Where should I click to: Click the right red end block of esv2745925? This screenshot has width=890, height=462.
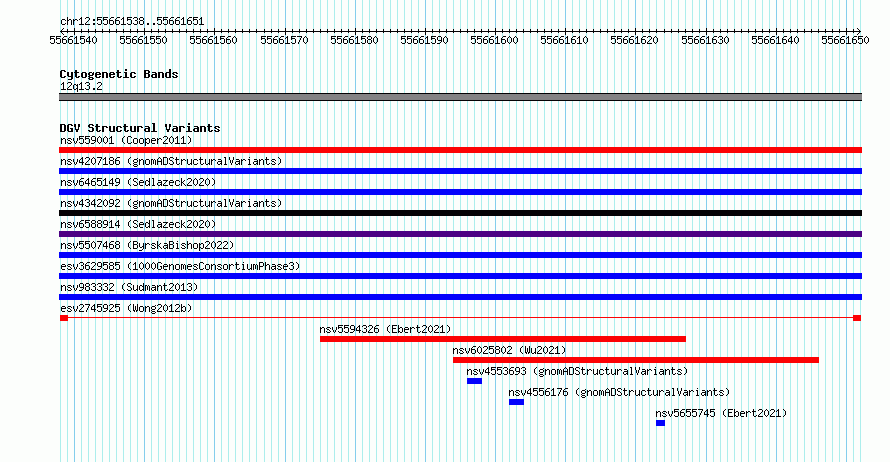coord(857,318)
